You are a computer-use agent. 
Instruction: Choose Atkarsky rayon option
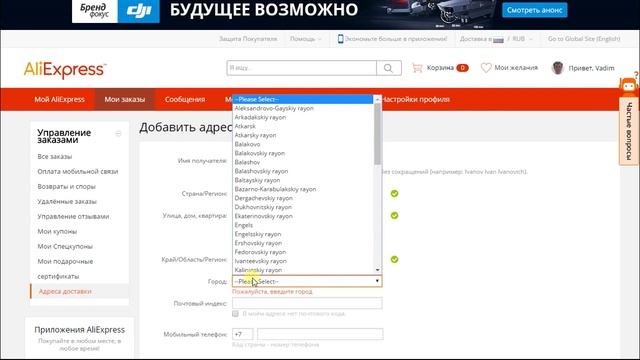pyautogui.click(x=303, y=135)
